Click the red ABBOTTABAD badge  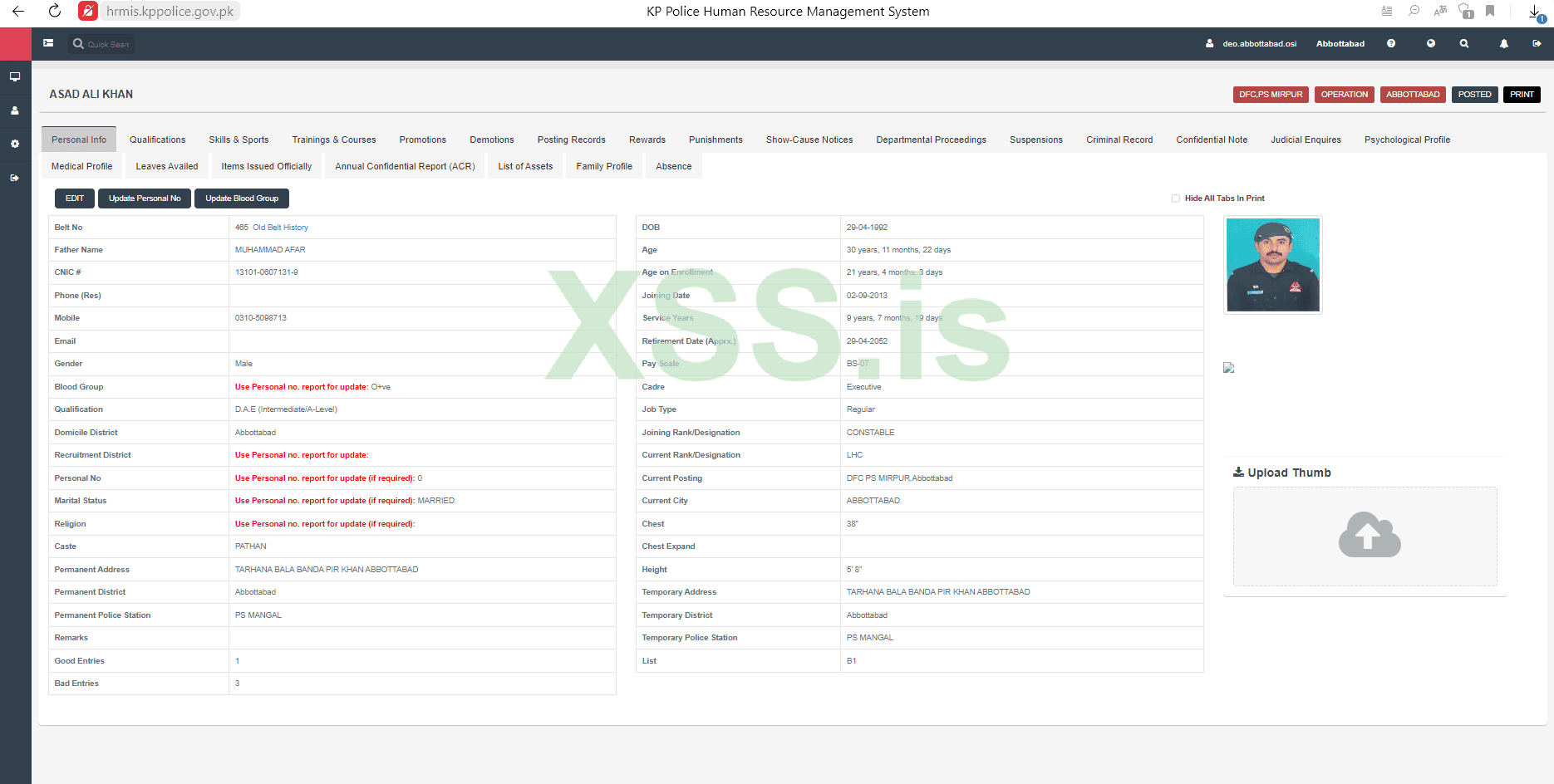[x=1413, y=95]
